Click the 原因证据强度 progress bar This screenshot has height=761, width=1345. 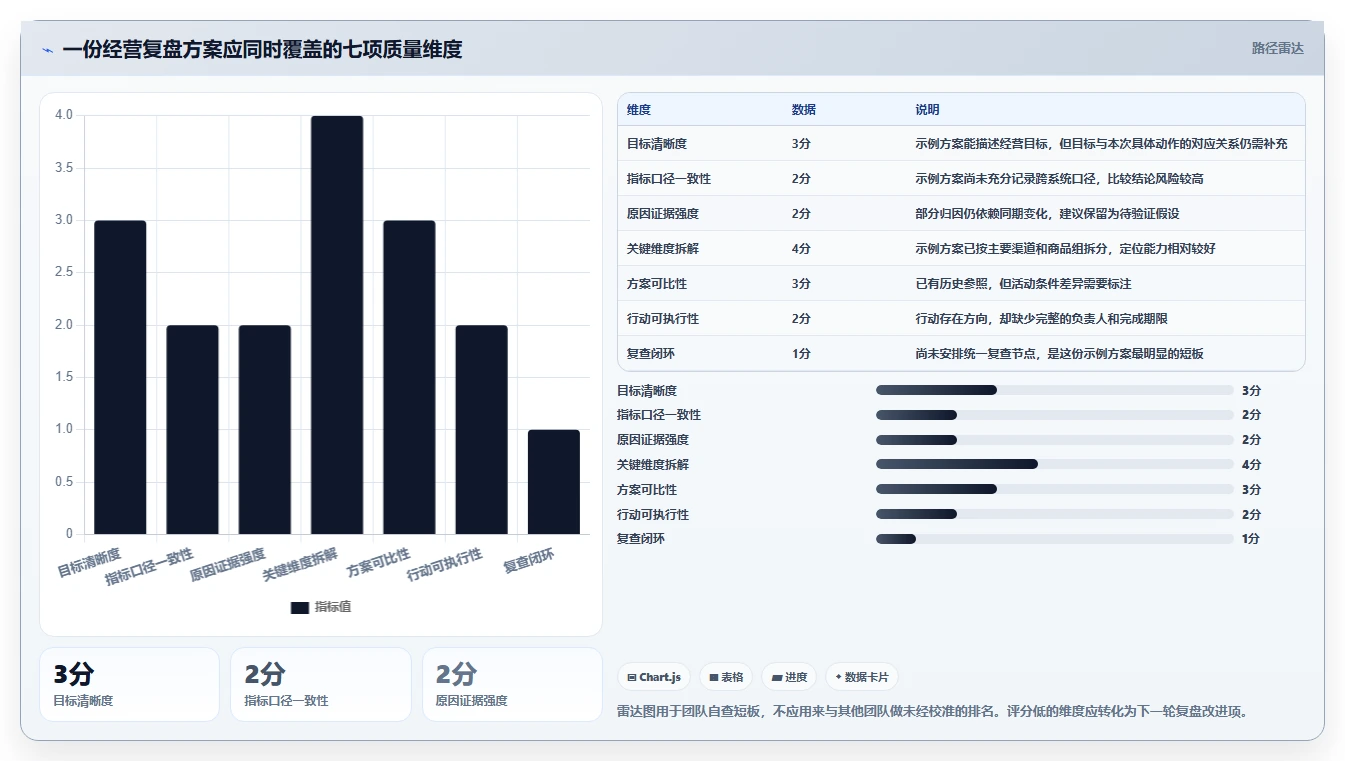(x=1055, y=440)
